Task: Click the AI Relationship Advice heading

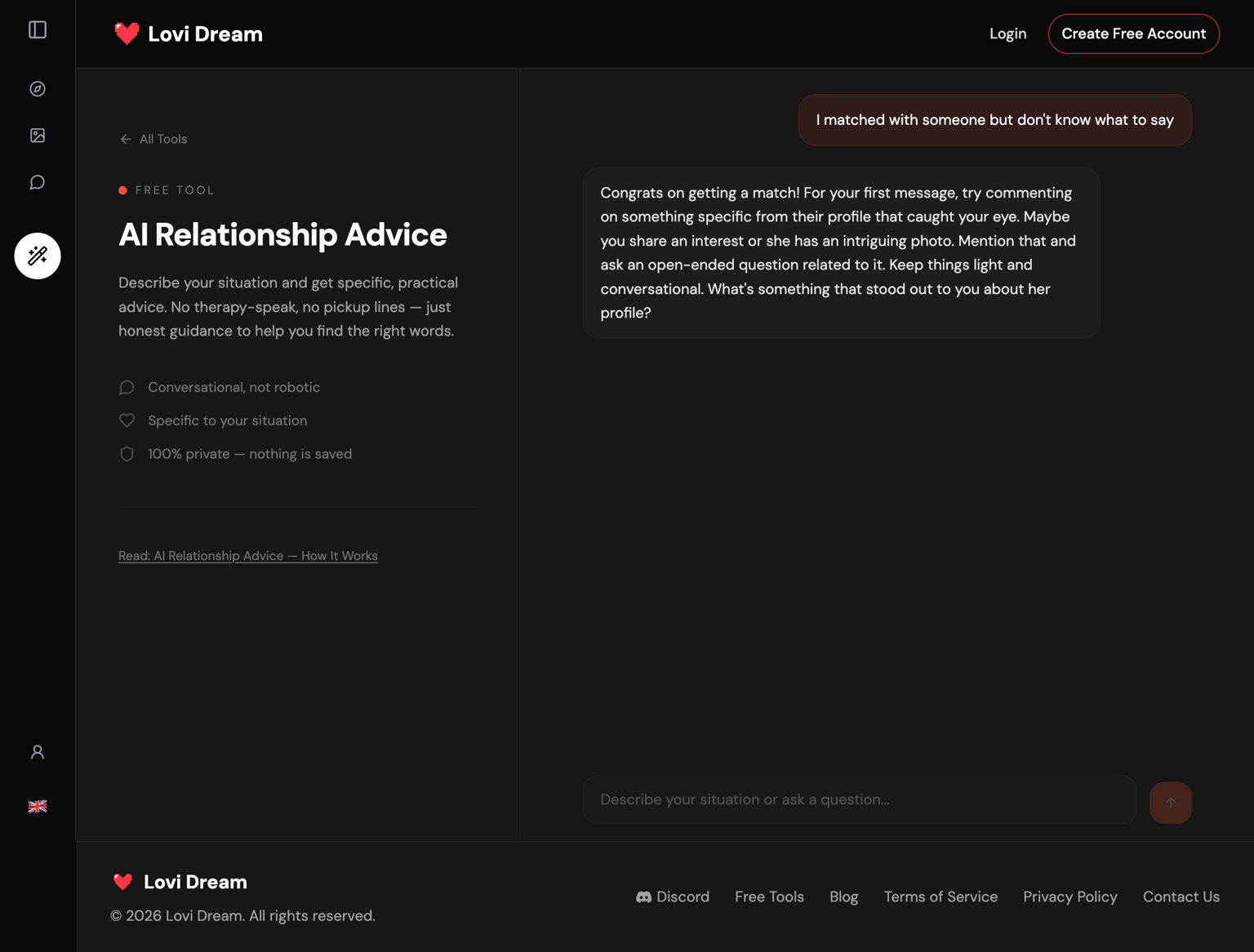Action: click(282, 235)
